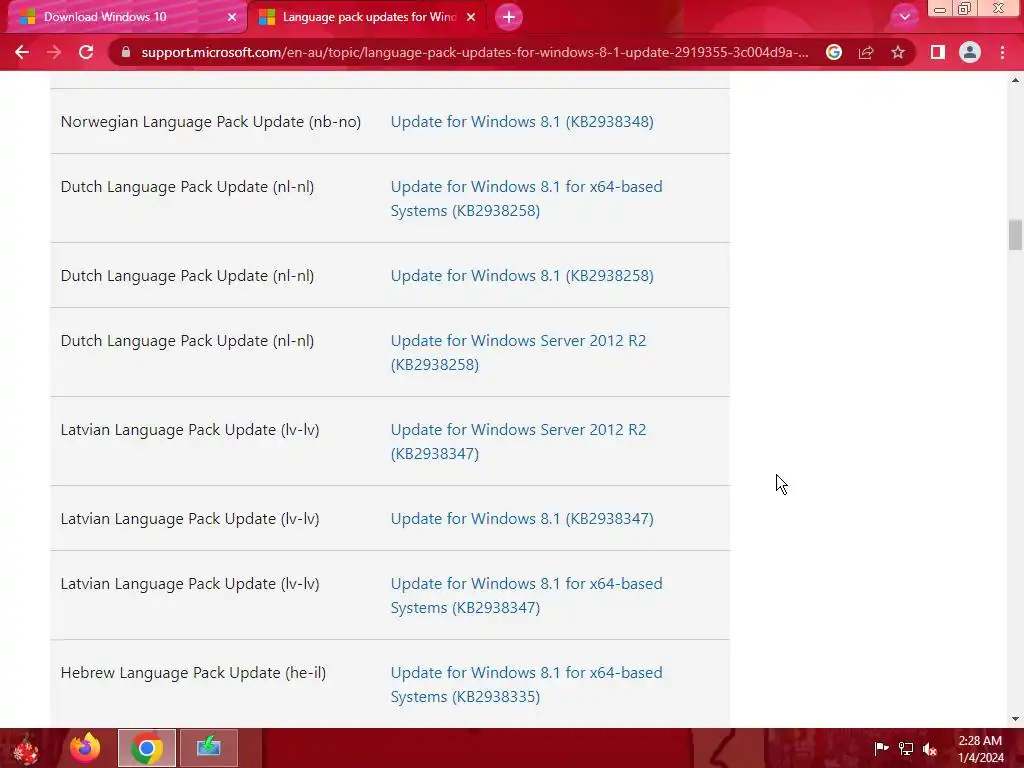Open the taskbar clock showing 2:28 AM
This screenshot has width=1024, height=768.
click(980, 748)
